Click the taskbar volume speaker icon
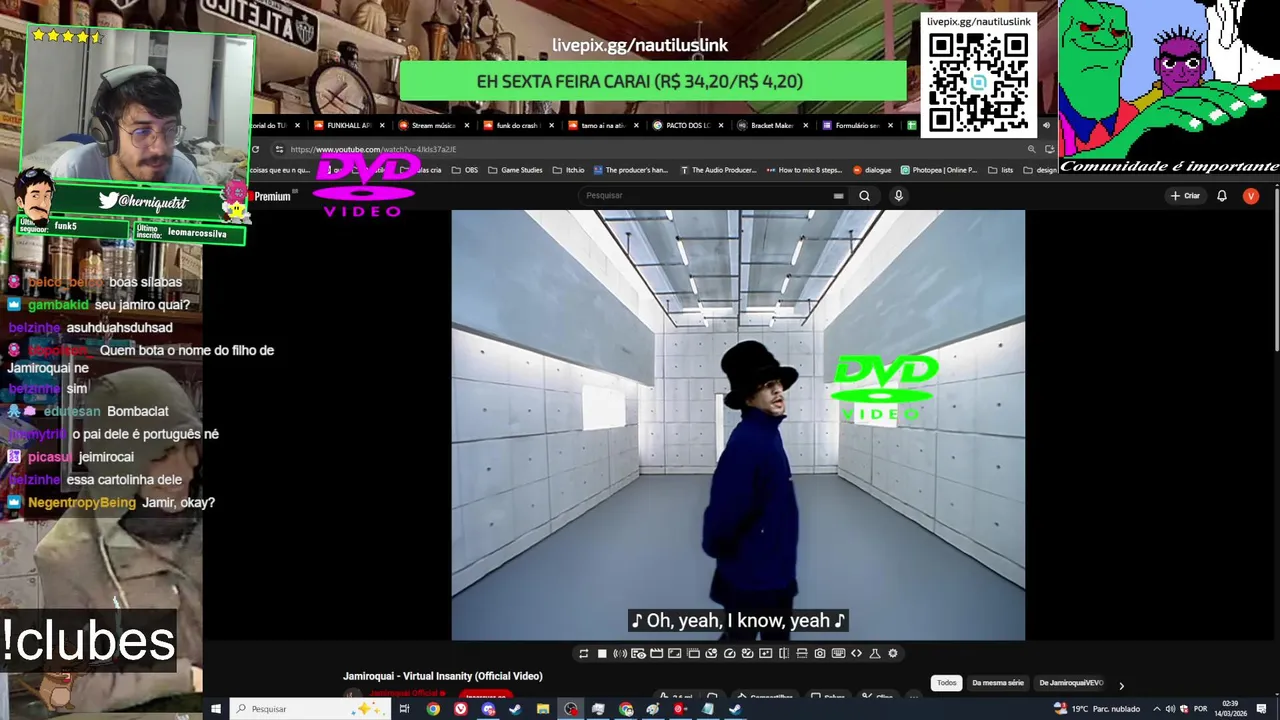The width and height of the screenshot is (1280, 720). [1170, 709]
